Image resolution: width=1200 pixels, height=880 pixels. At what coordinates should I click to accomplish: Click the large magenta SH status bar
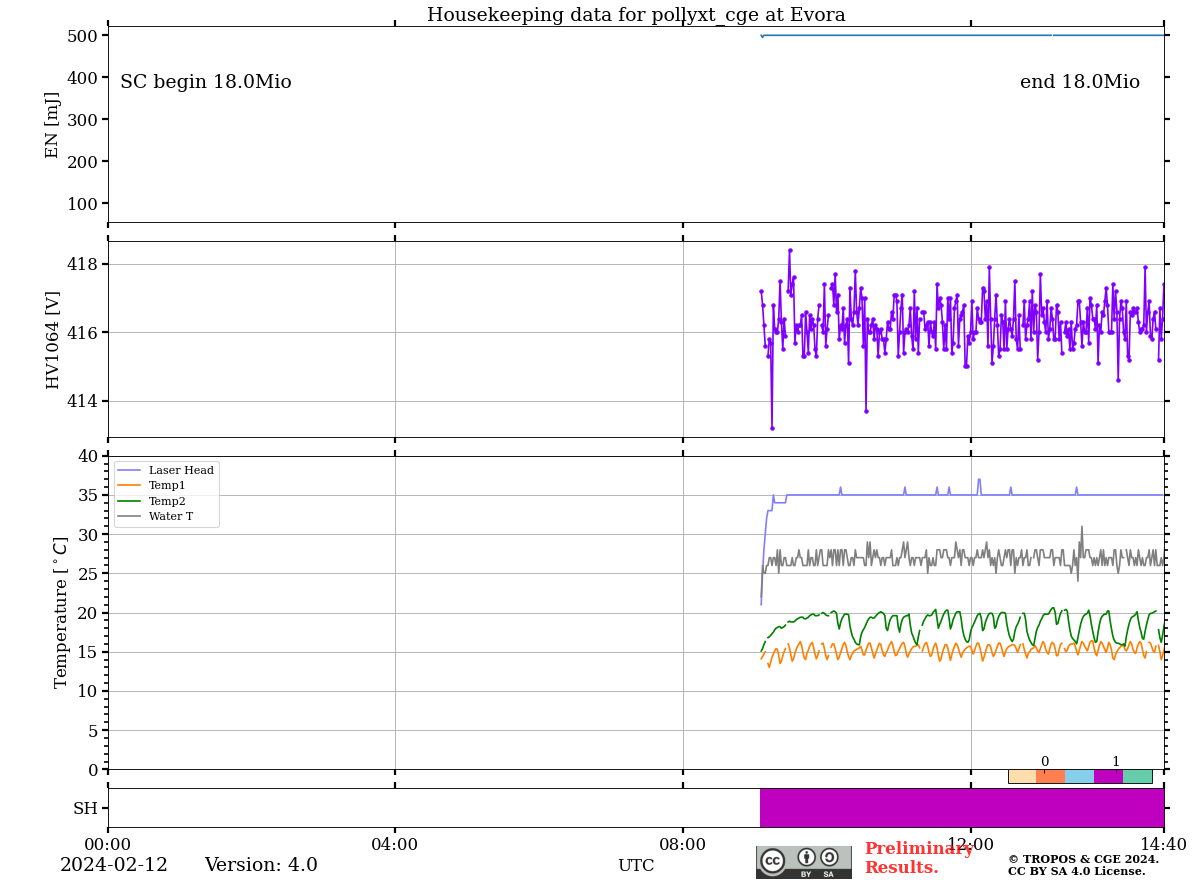962,808
